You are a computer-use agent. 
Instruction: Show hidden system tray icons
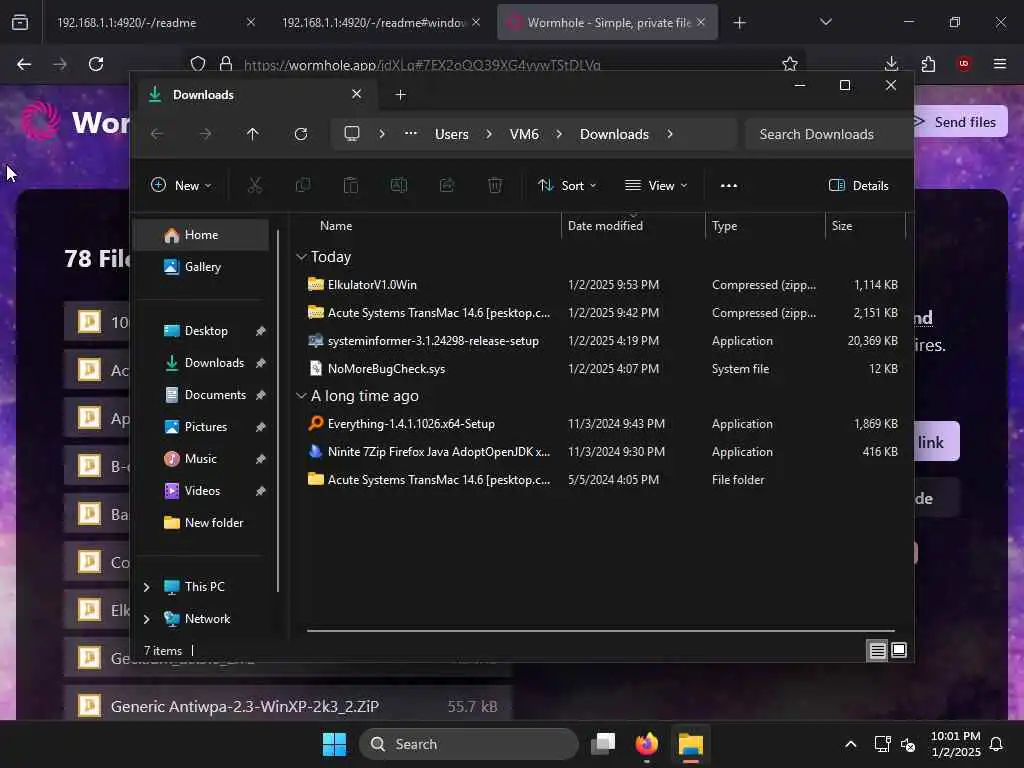click(850, 744)
